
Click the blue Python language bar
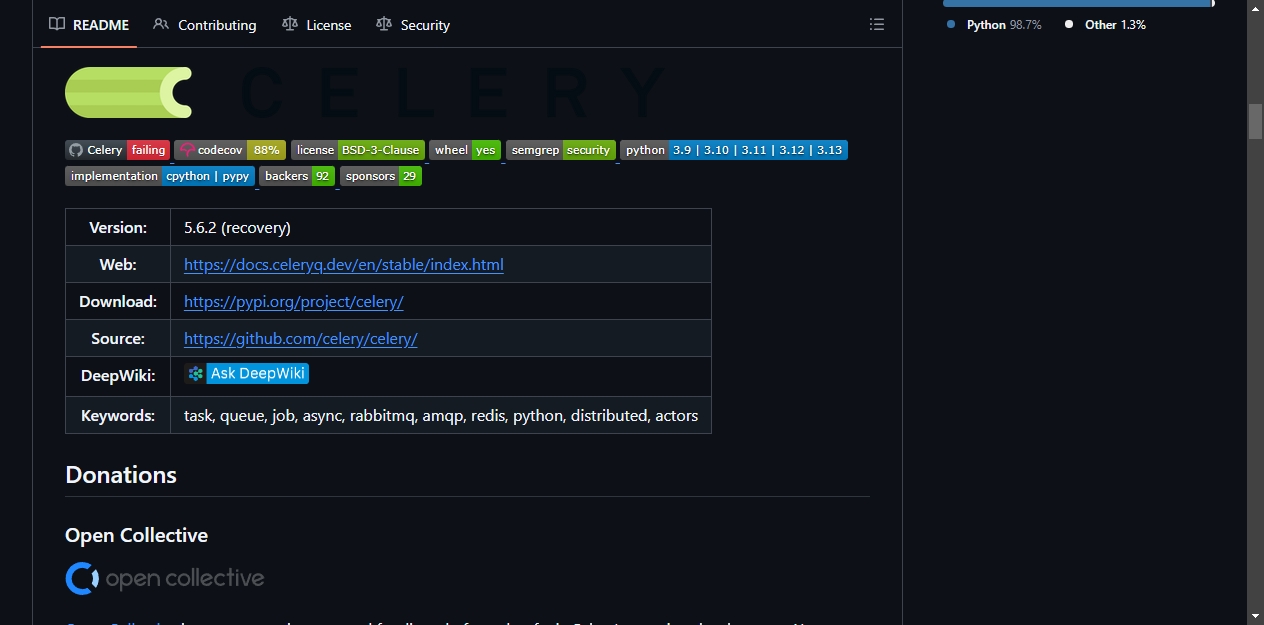(1076, 3)
